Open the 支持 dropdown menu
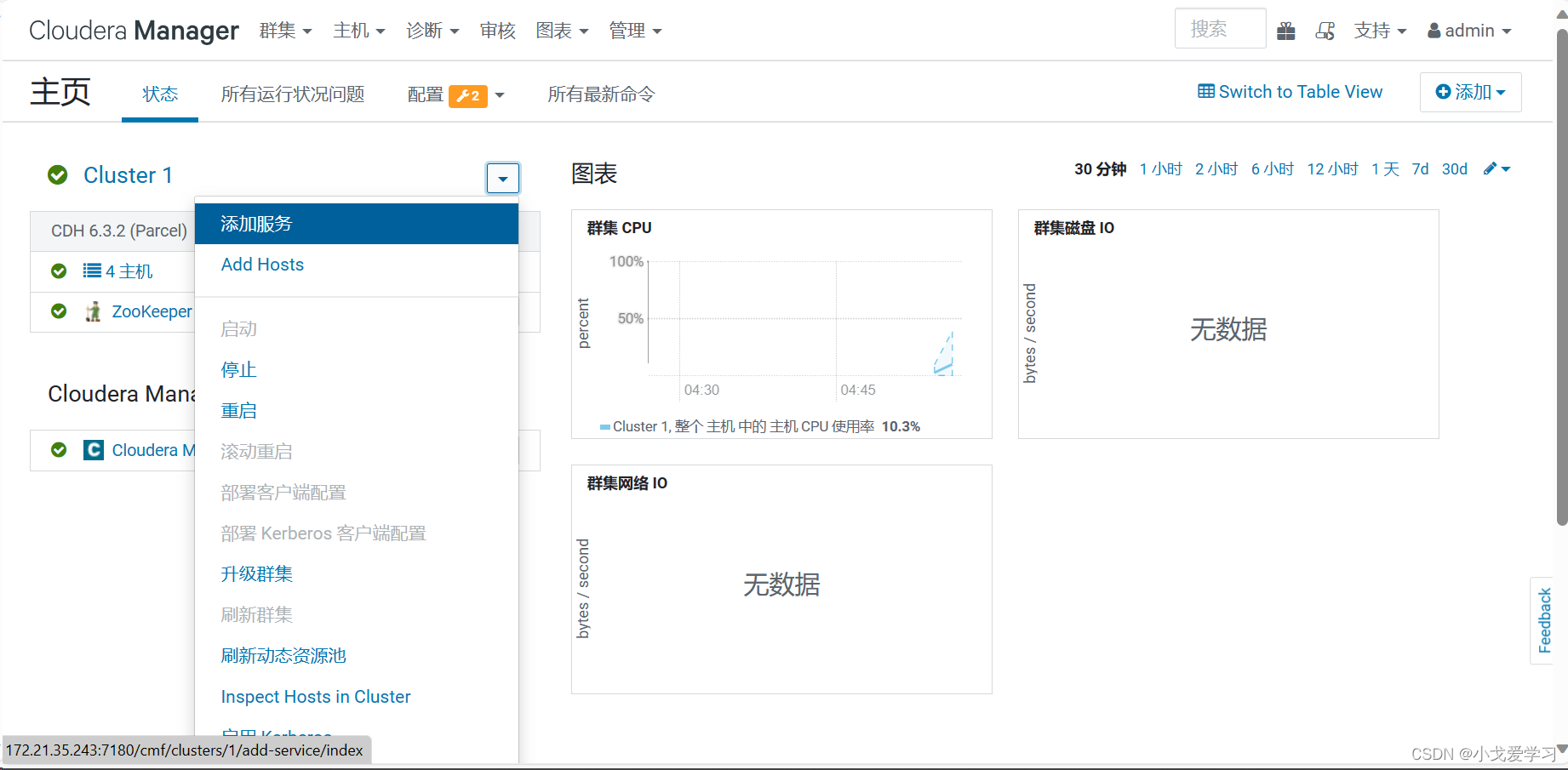The image size is (1568, 770). 1380,31
